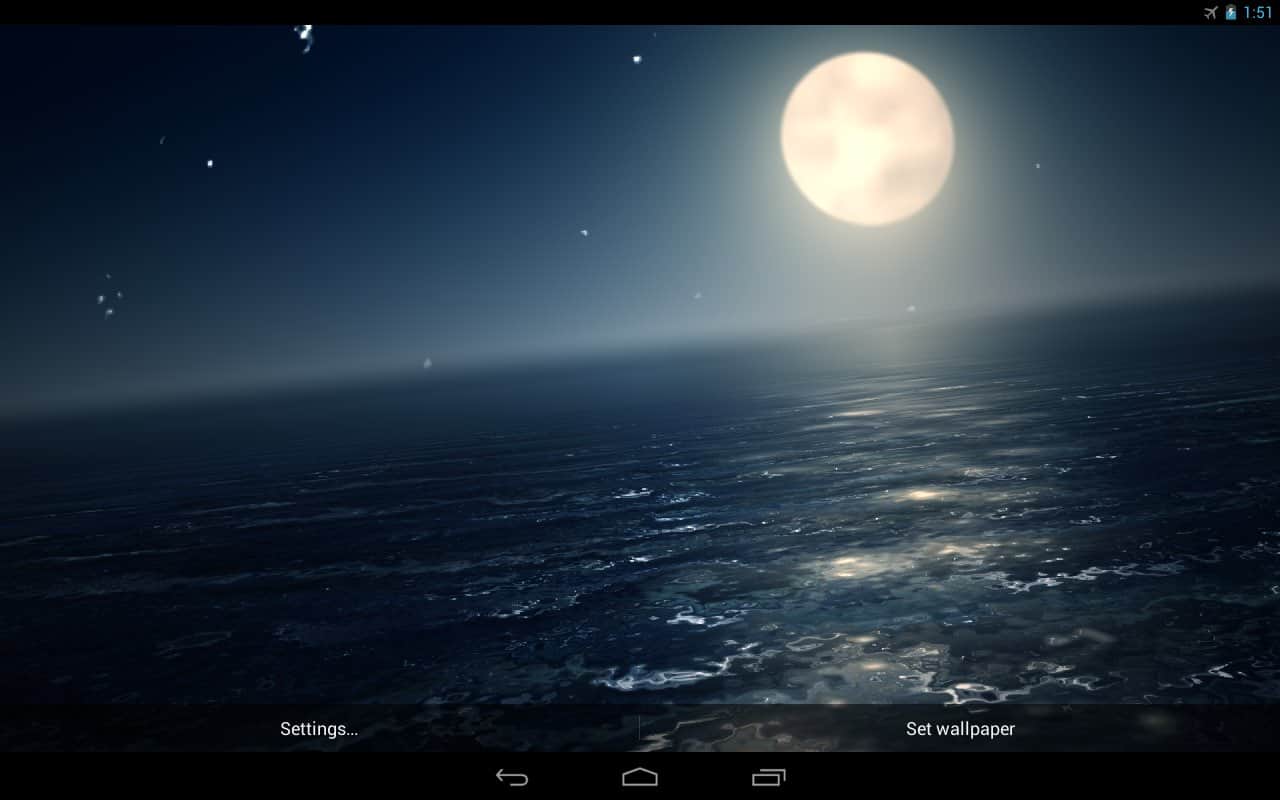This screenshot has height=800, width=1280.
Task: Tap the star cluster at the top left
Action: pos(305,37)
